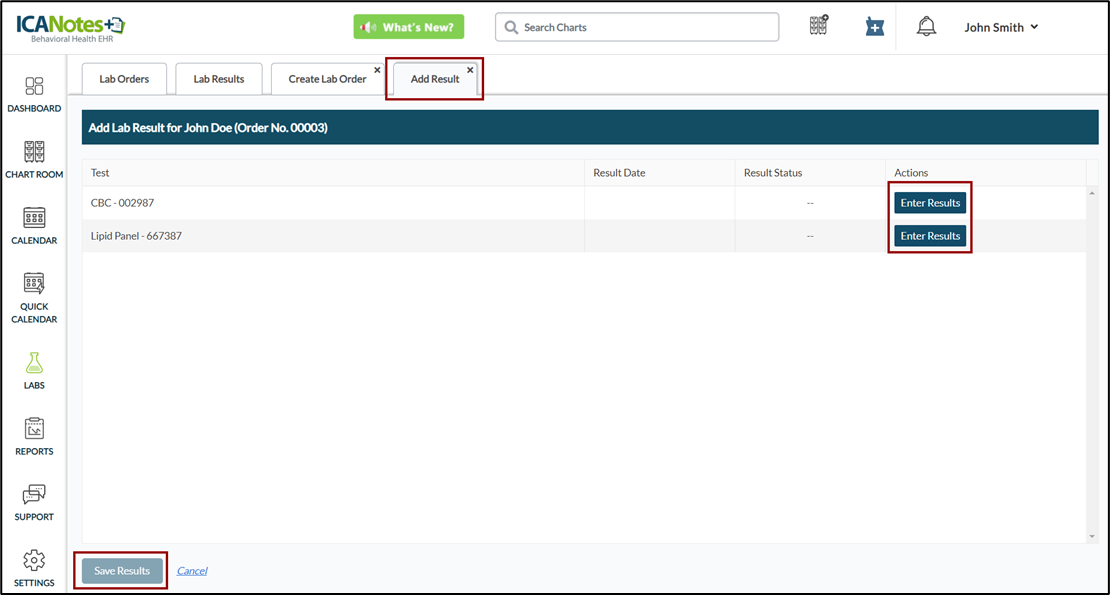Open Quick Calendar from sidebar
Viewport: 1110px width, 595px height.
pyautogui.click(x=34, y=285)
